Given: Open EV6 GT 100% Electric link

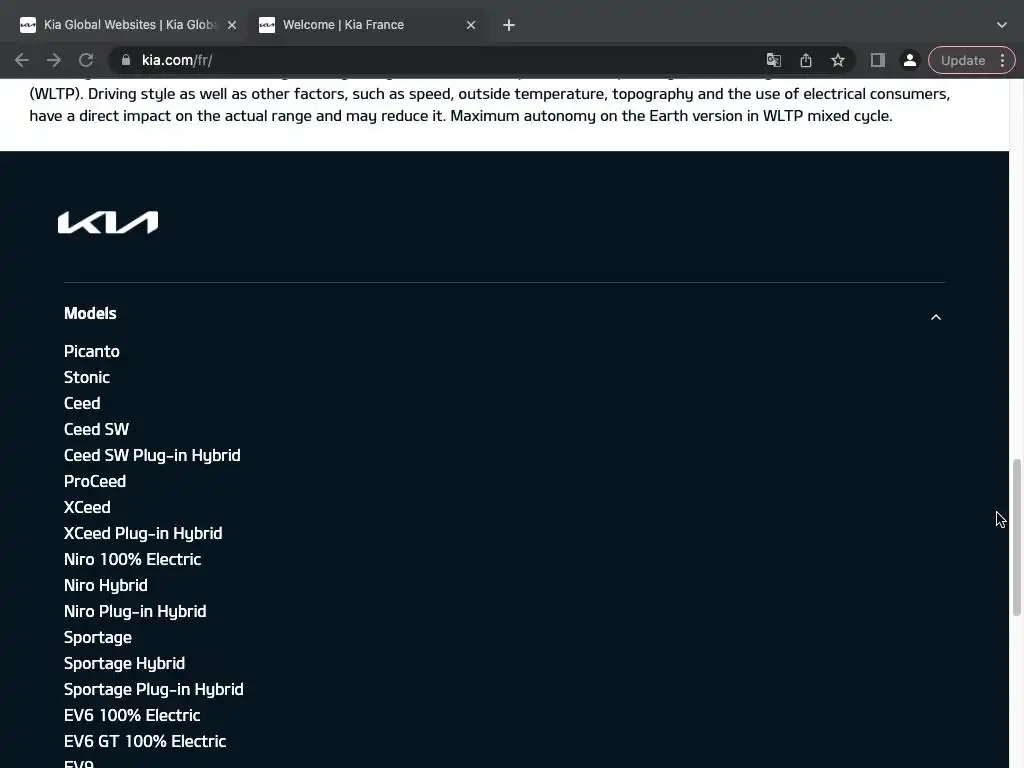Looking at the screenshot, I should point(145,742).
